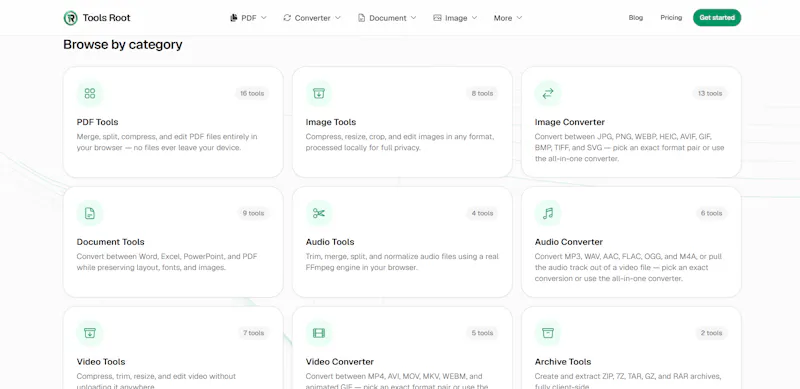The width and height of the screenshot is (800, 389).
Task: Open the PDF Tools category title
Action: (x=97, y=122)
